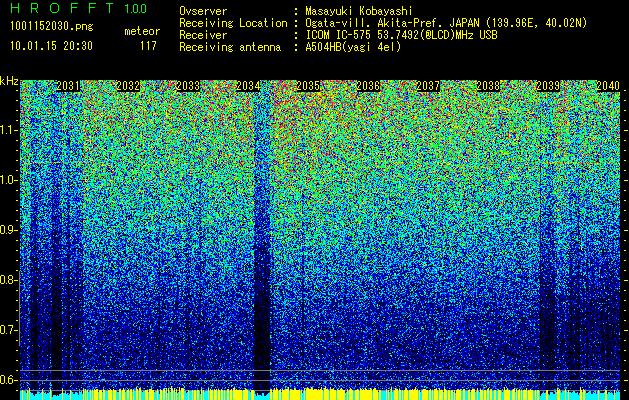This screenshot has height=400, width=629.
Task: Click the meteor label
Action: point(142,31)
